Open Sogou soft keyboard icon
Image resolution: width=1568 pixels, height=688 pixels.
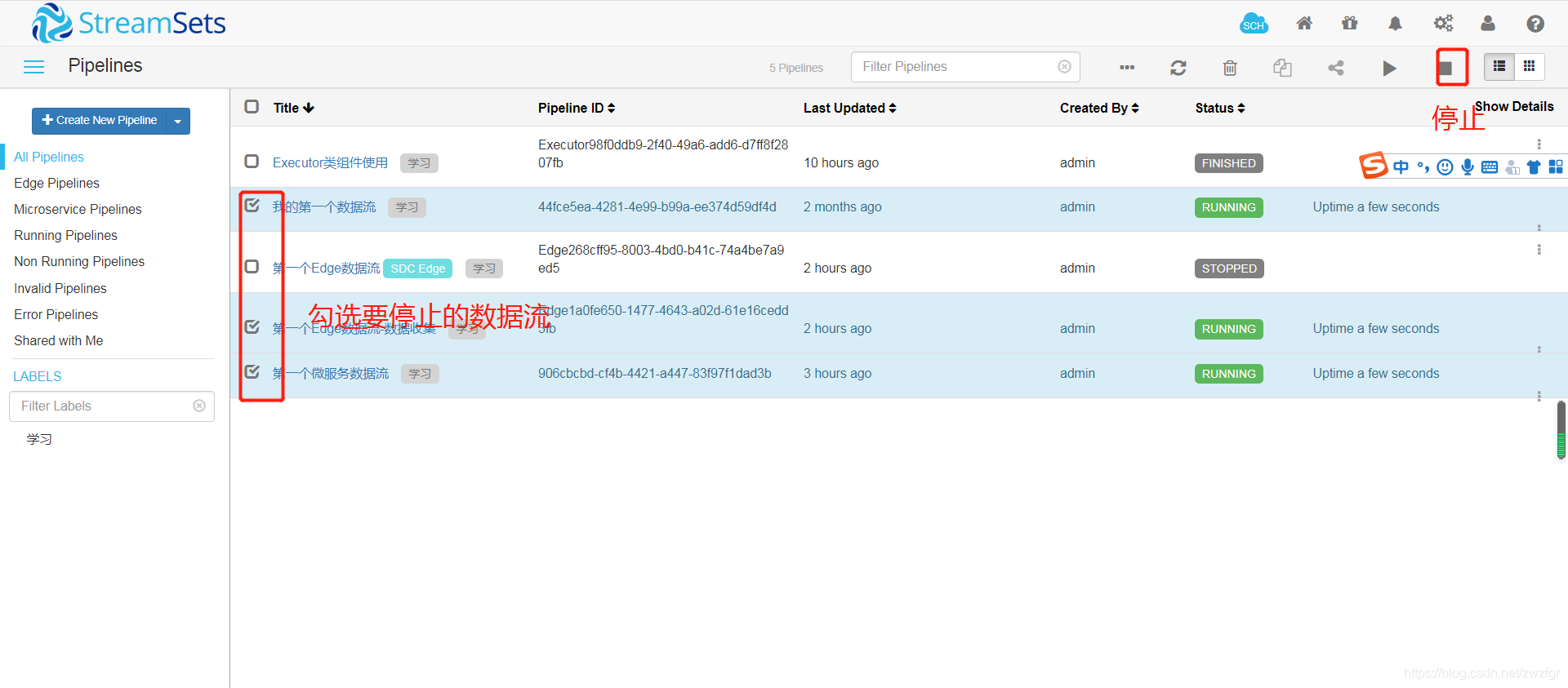point(1490,167)
